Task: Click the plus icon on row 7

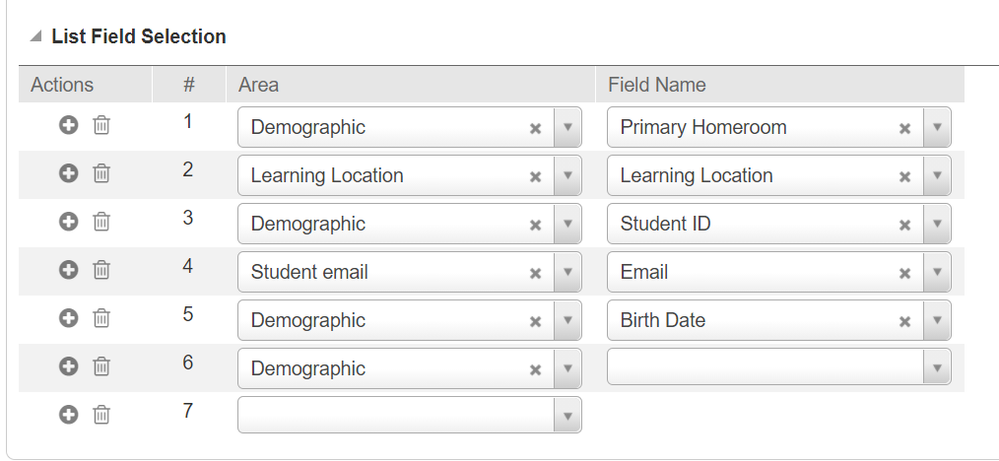Action: point(68,414)
